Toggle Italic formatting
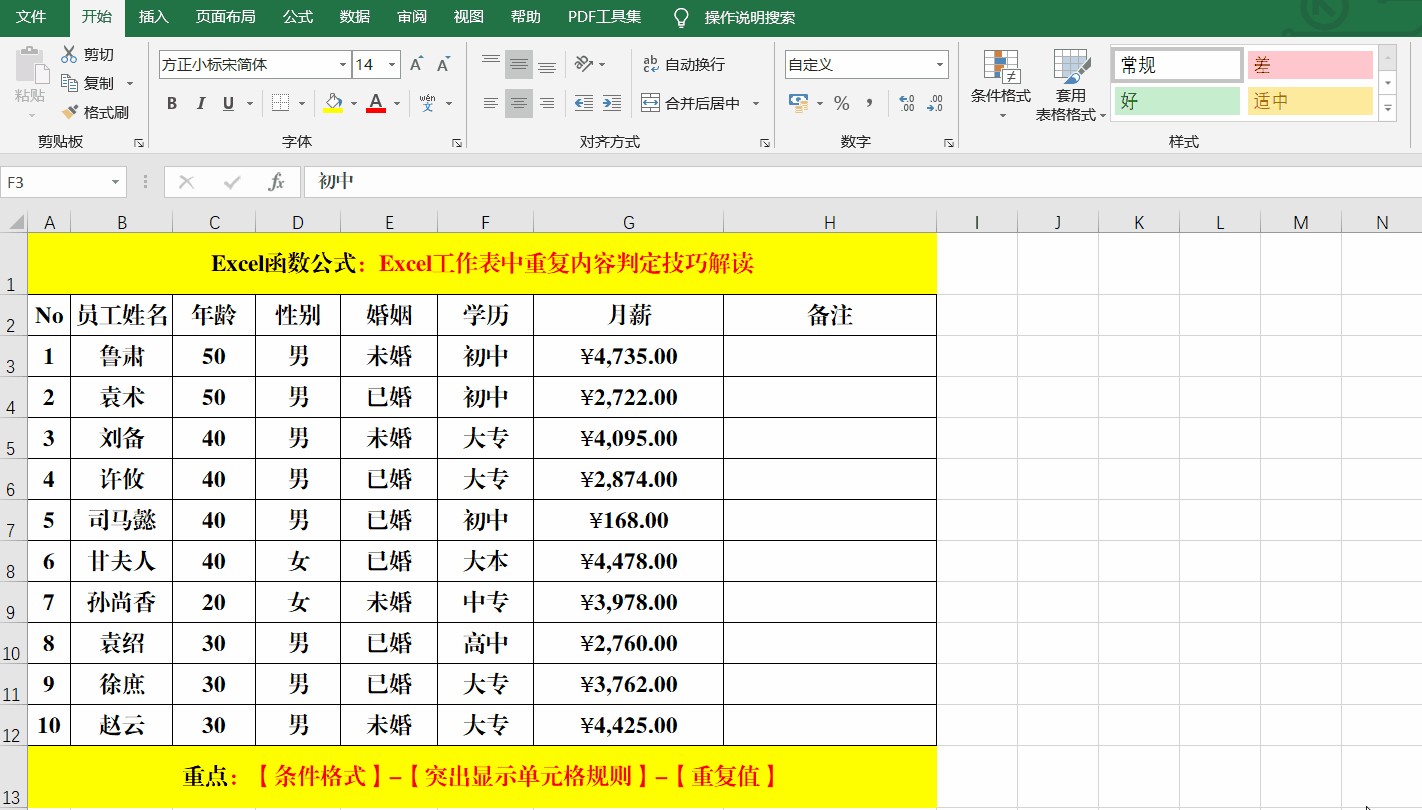 pos(200,103)
